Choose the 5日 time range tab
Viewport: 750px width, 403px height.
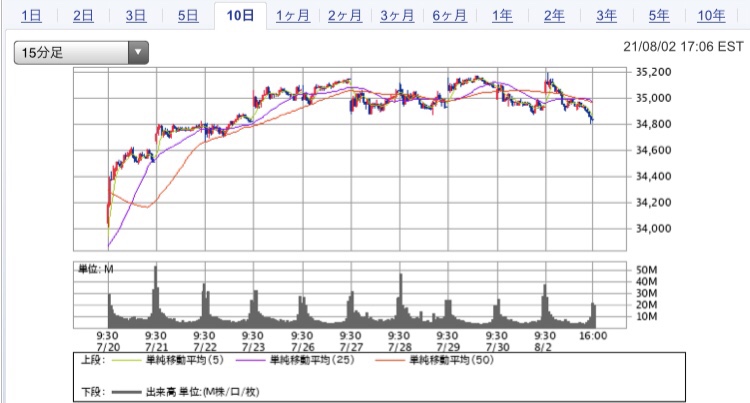click(188, 16)
